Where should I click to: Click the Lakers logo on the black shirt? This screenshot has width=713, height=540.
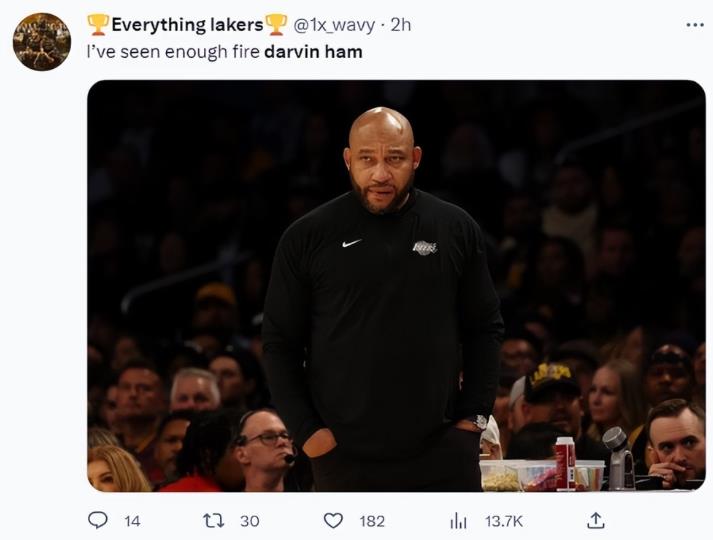click(x=425, y=248)
